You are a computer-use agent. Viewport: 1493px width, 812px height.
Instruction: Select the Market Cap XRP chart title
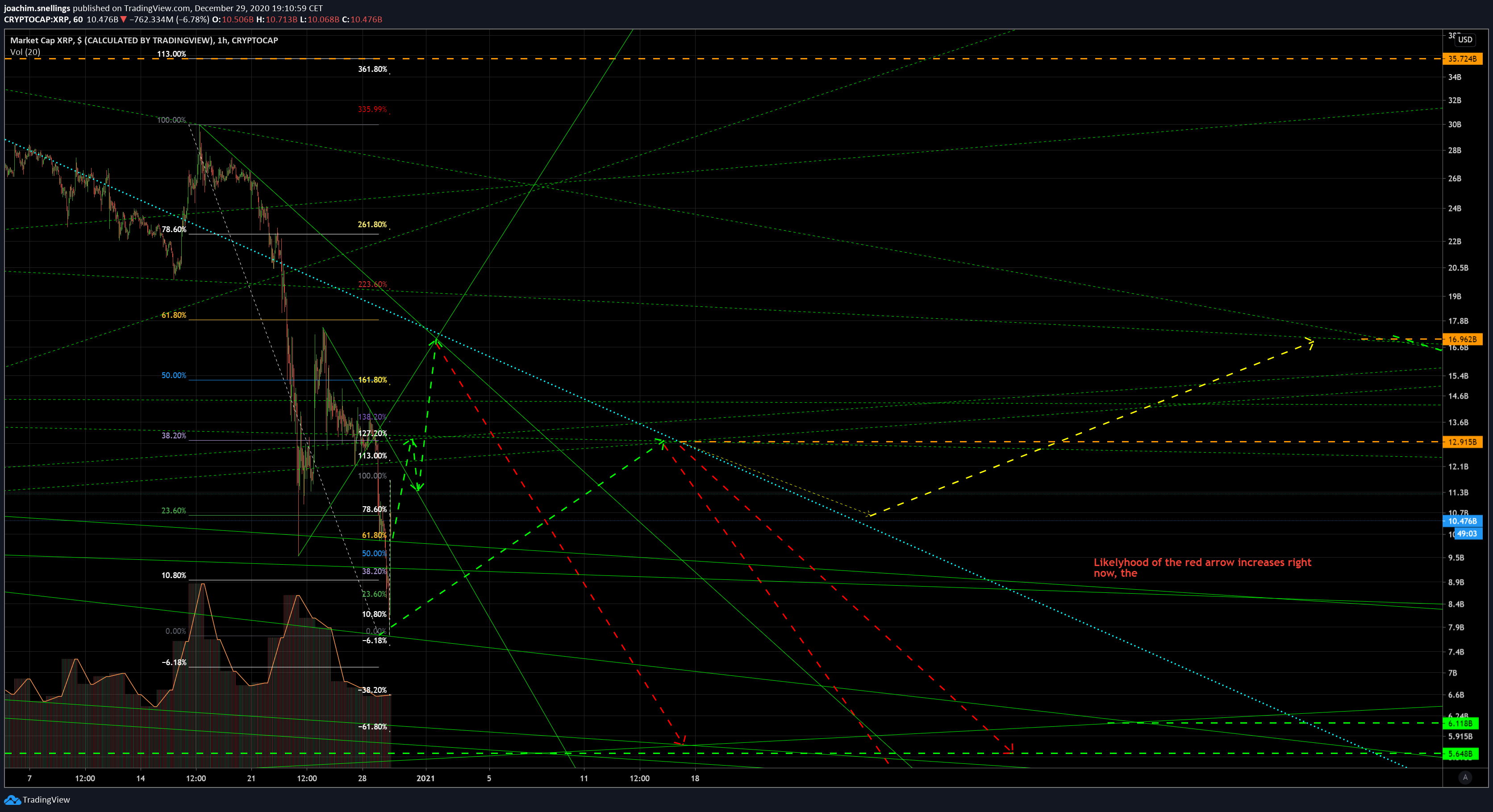coord(144,40)
